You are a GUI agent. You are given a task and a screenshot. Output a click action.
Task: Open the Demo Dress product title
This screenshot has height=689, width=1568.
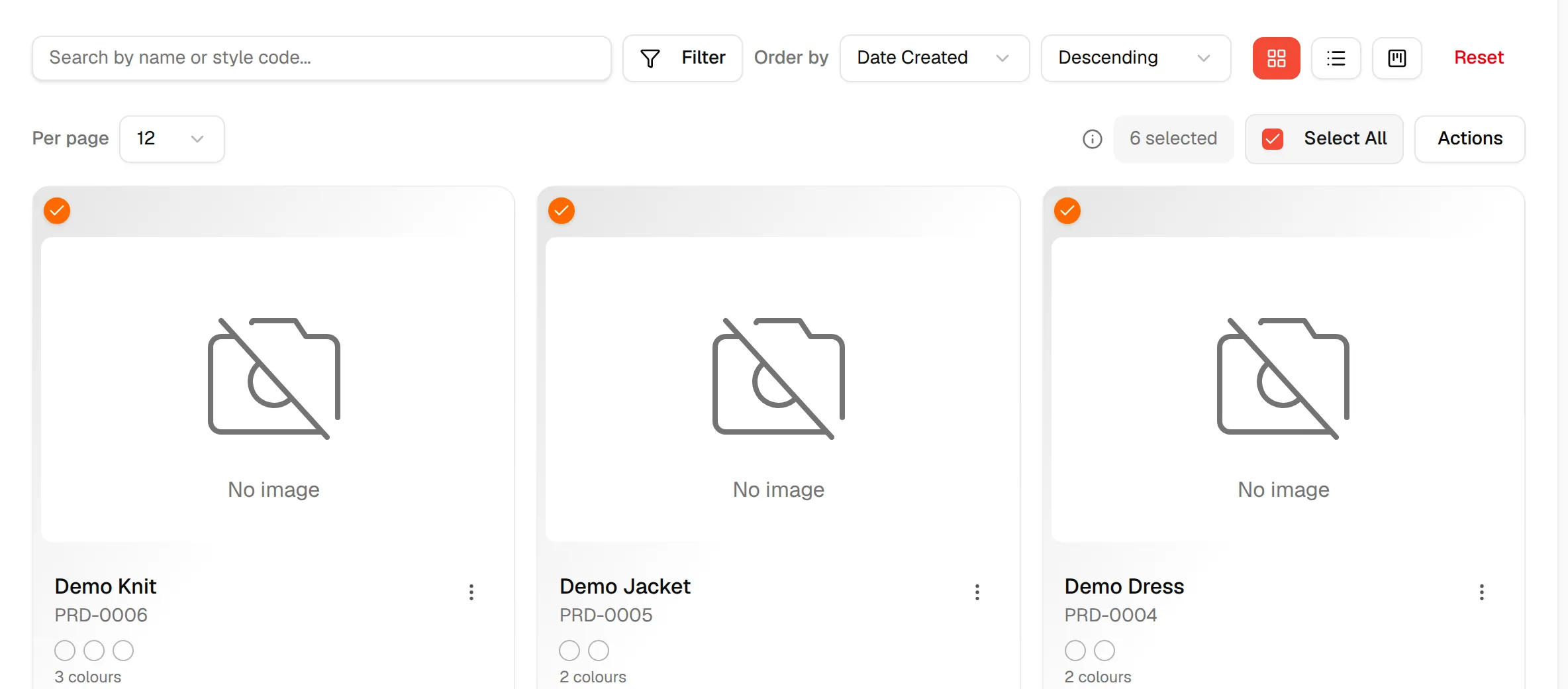1124,586
